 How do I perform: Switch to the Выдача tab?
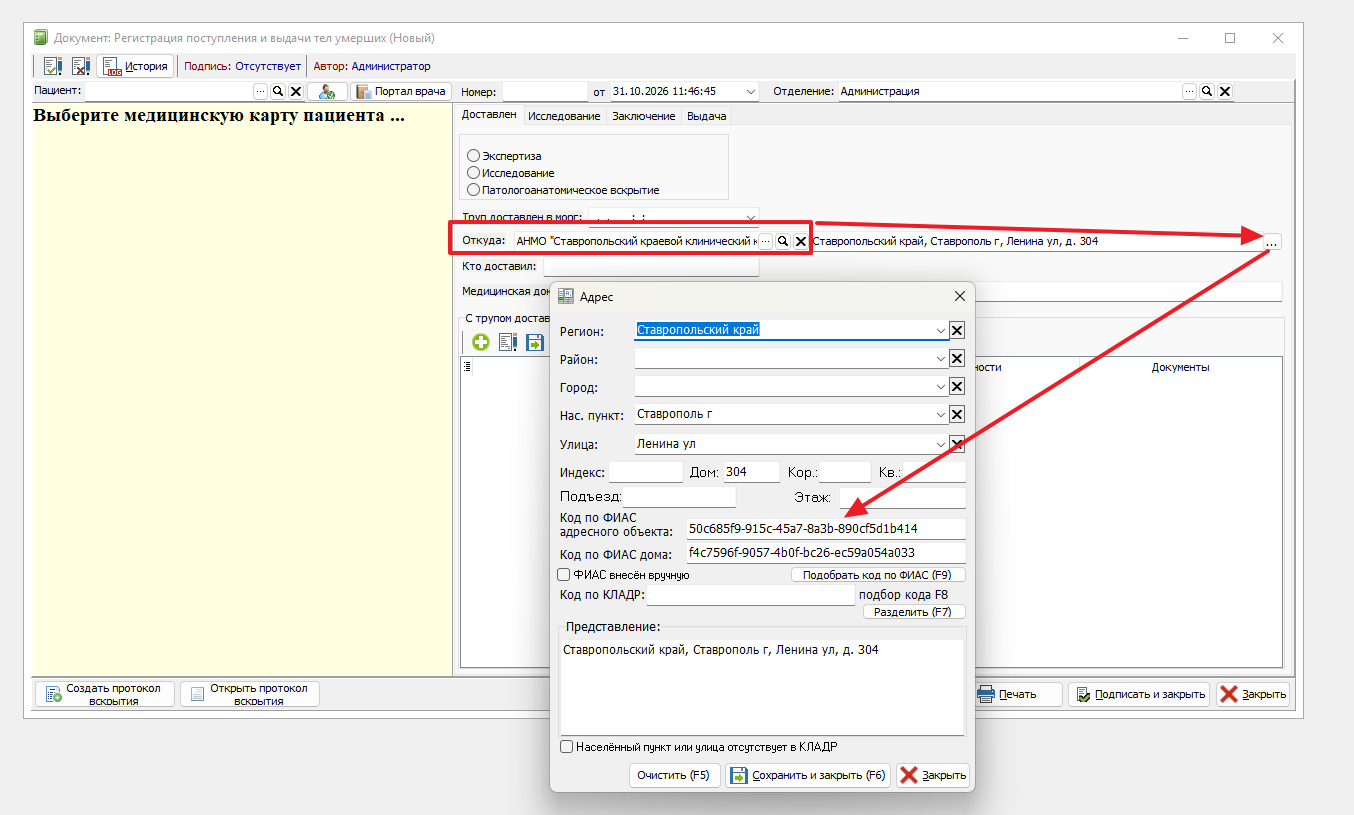tap(706, 116)
